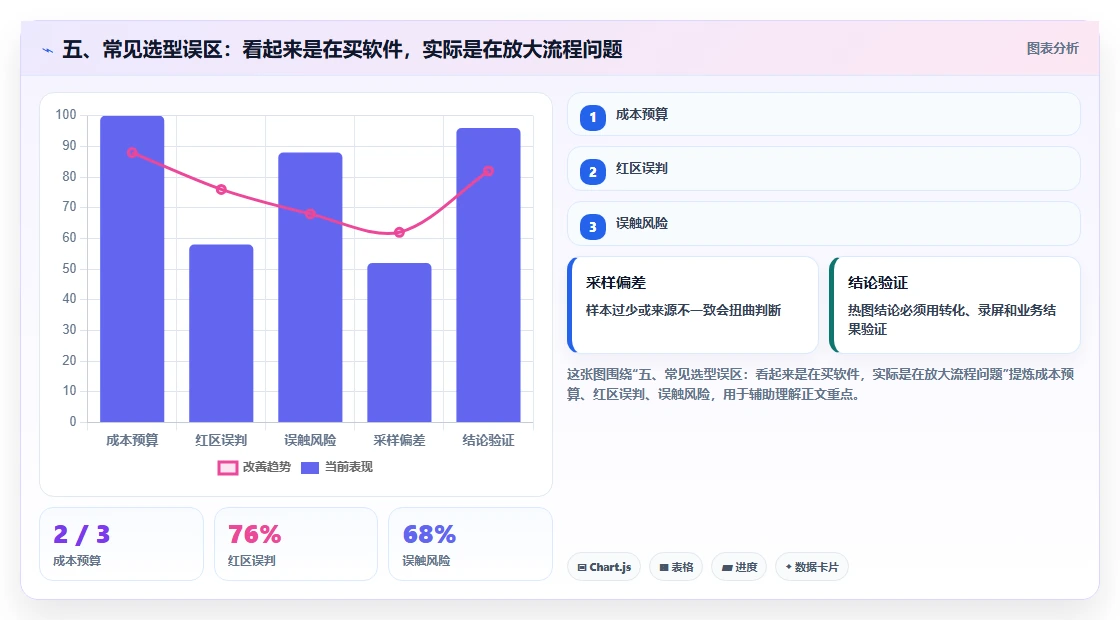This screenshot has height=620, width=1120.
Task: Click the number 2 badge for 红区误判
Action: [592, 172]
